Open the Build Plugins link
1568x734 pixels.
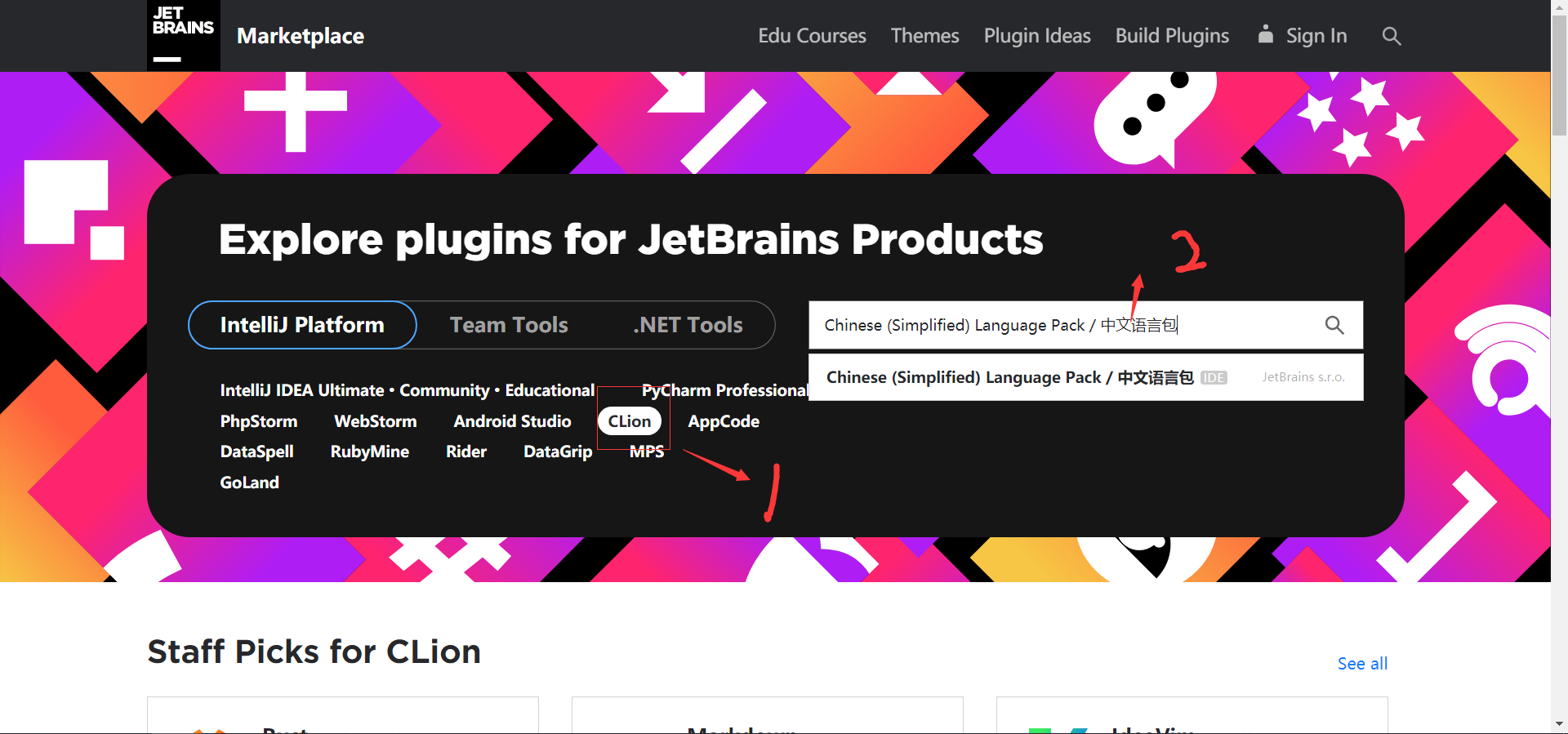pyautogui.click(x=1171, y=36)
